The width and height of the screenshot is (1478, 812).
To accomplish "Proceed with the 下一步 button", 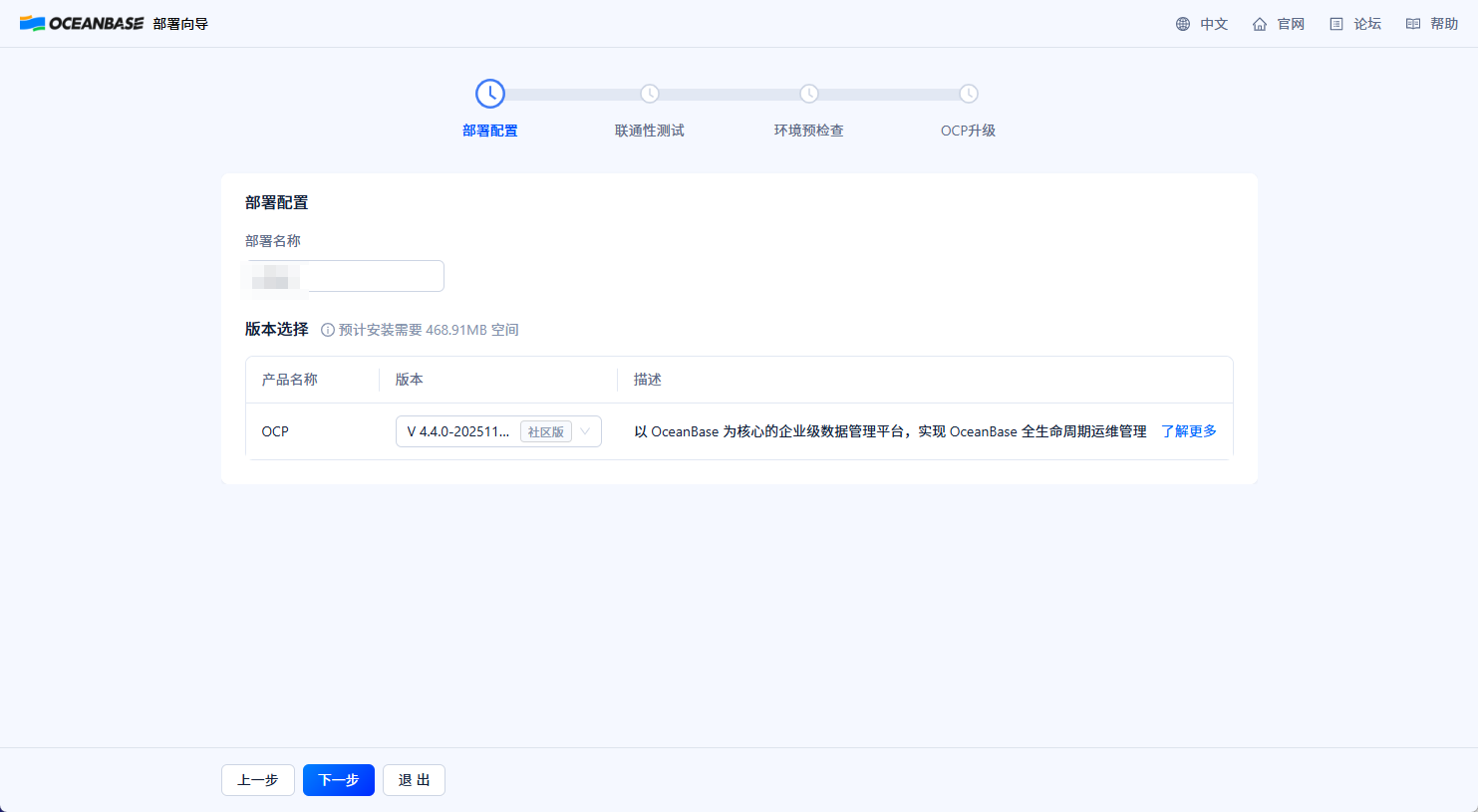I will point(339,780).
